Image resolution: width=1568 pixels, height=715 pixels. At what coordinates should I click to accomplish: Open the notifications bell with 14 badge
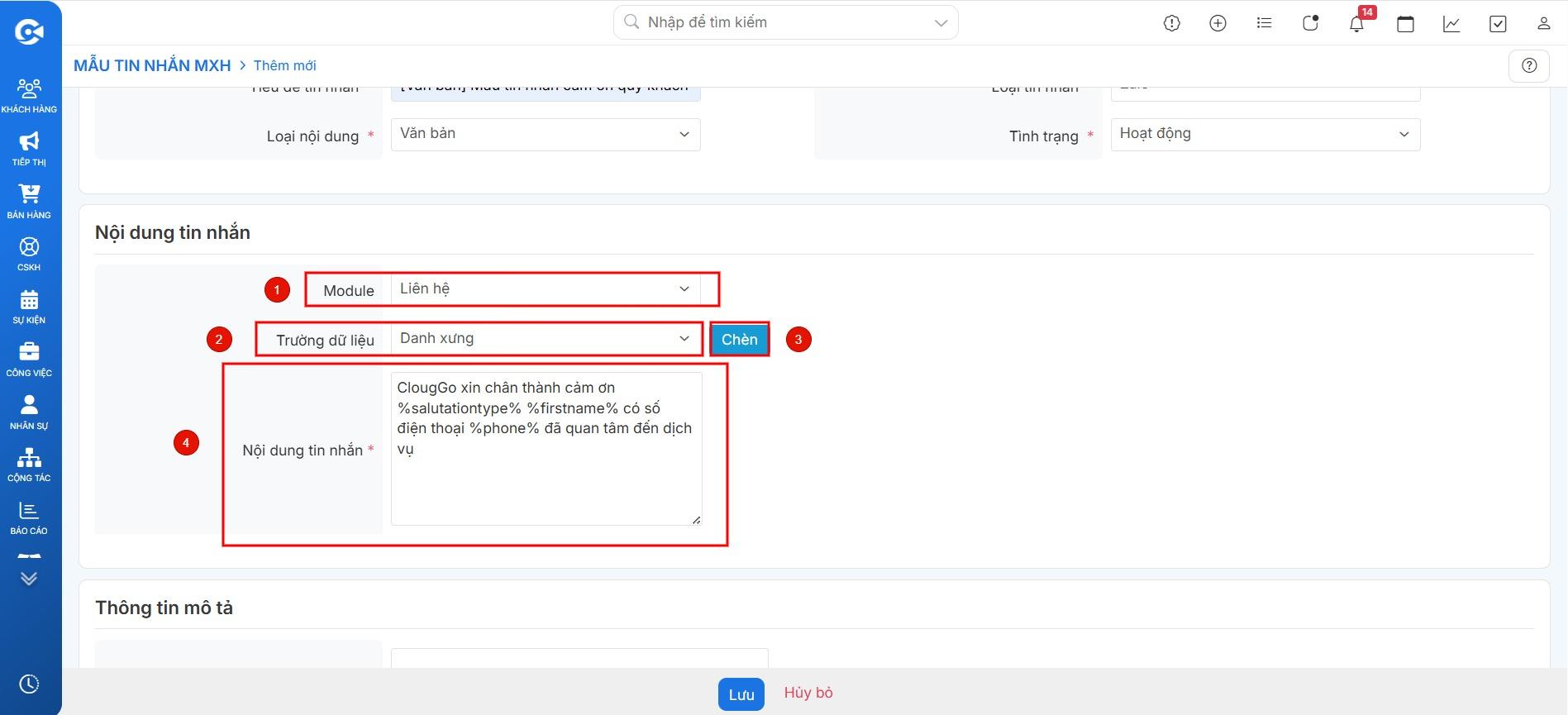click(x=1357, y=23)
